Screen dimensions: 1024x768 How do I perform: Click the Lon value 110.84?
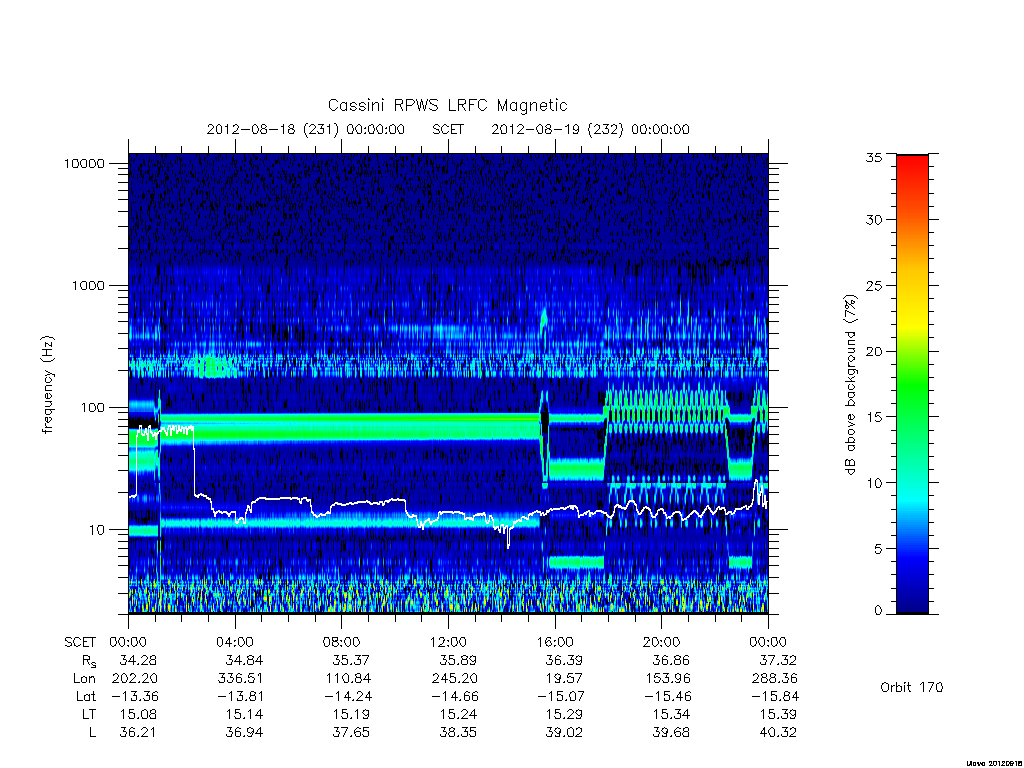(x=347, y=679)
